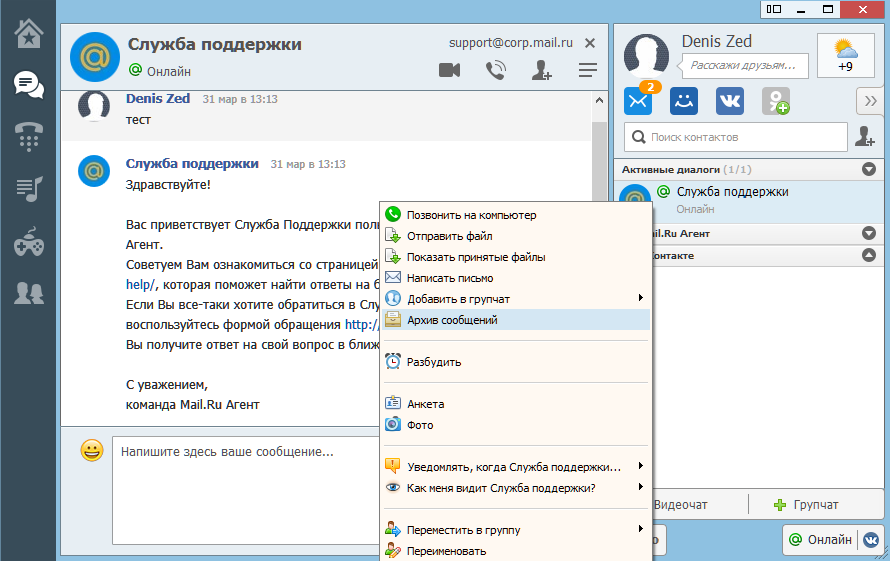This screenshot has height=561, width=890.
Task: Click the weather widget showing +9
Action: (x=845, y=54)
